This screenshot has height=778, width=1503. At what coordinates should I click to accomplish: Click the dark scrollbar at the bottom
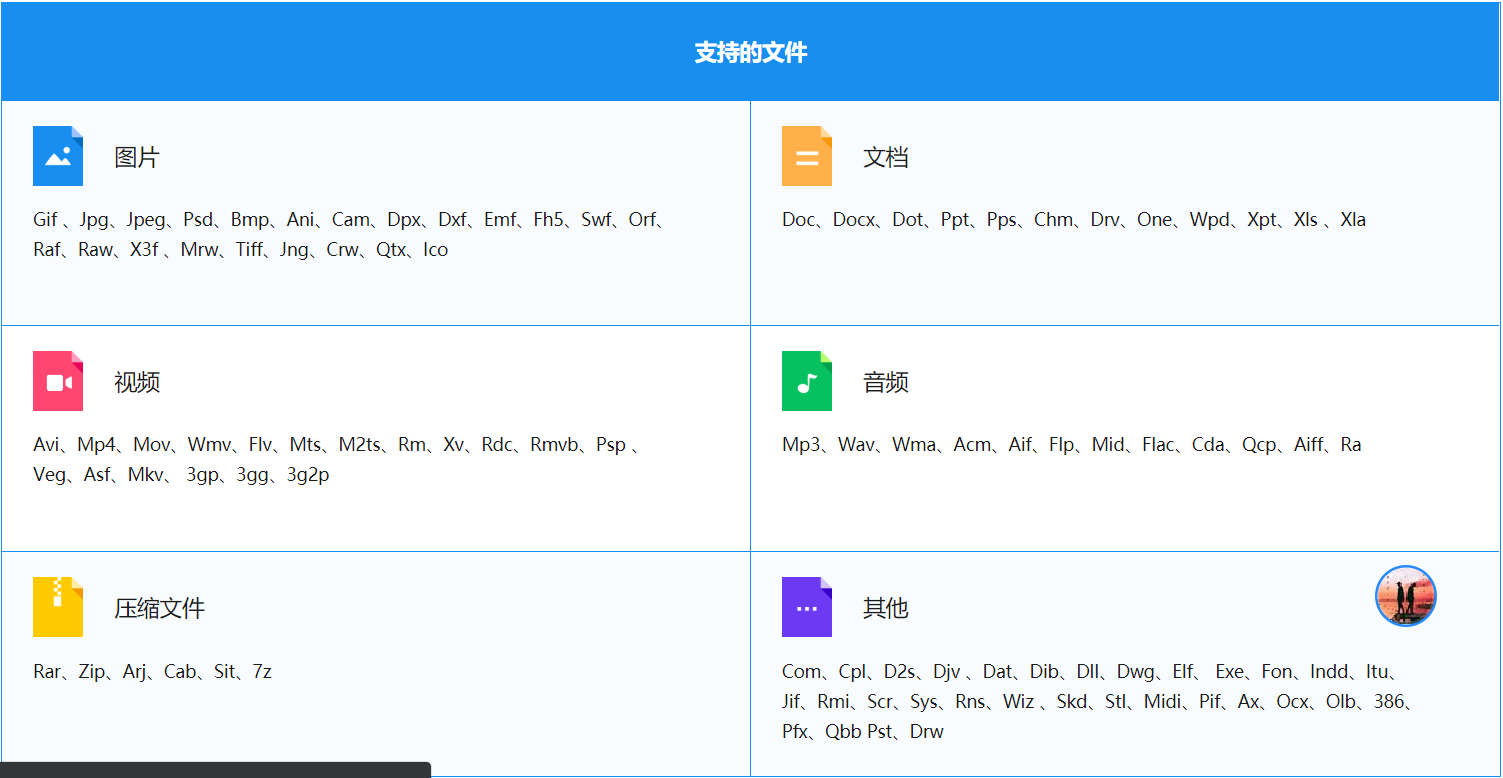[x=215, y=771]
